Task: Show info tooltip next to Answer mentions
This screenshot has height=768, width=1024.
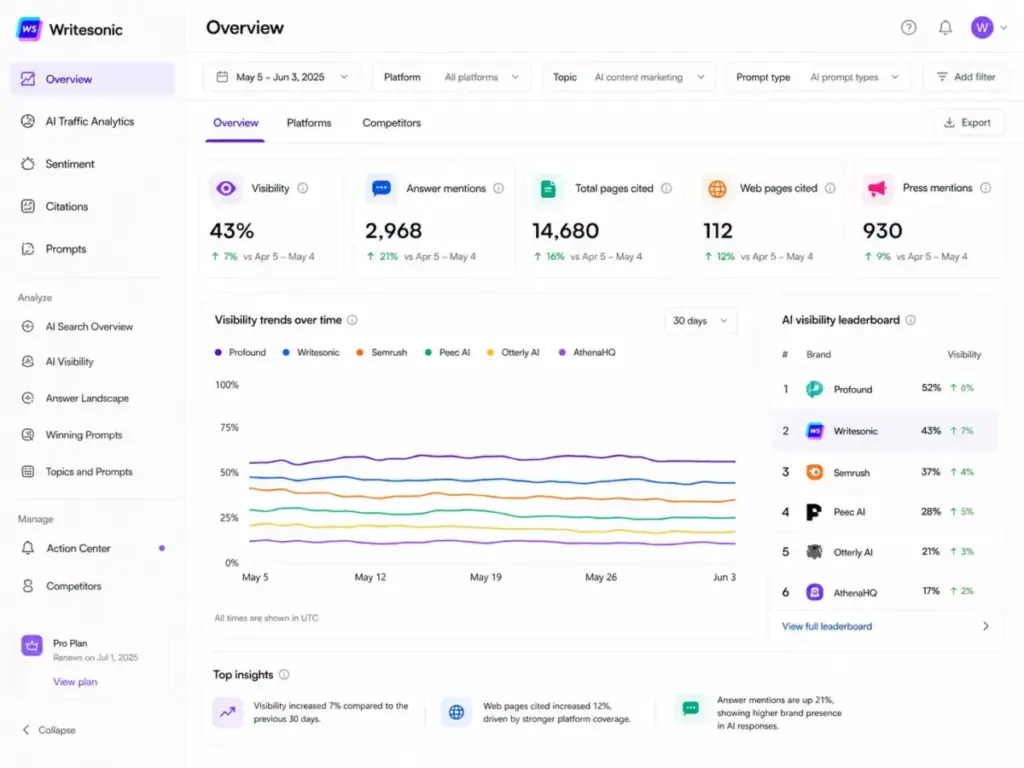Action: pyautogui.click(x=498, y=188)
